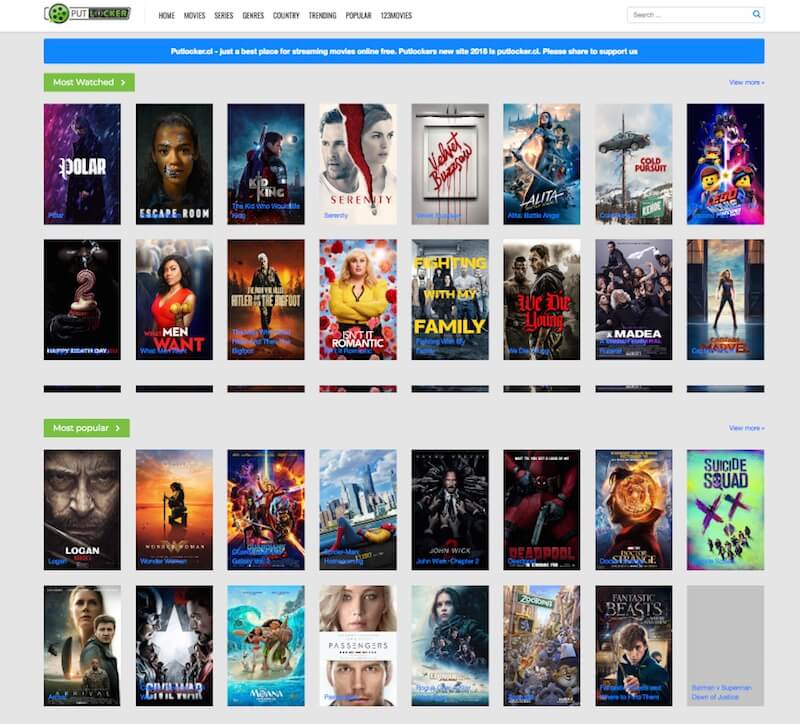Open the Alita Battle Angel poster
The width and height of the screenshot is (800, 724).
[542, 164]
